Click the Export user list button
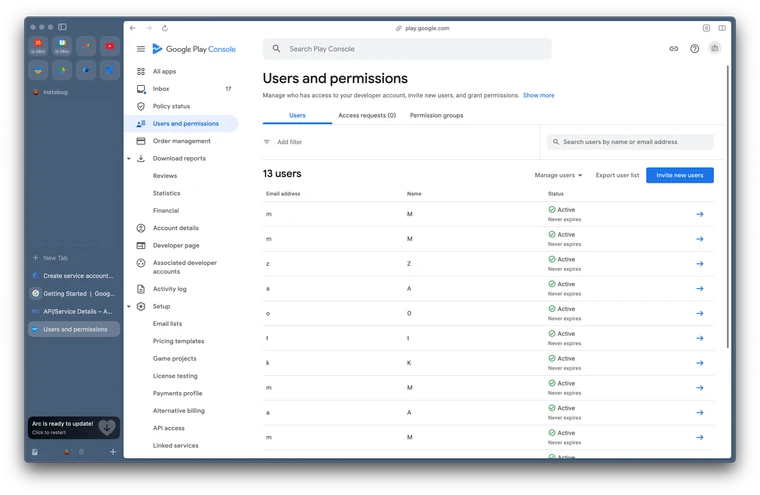This screenshot has height=495, width=760. 617,175
